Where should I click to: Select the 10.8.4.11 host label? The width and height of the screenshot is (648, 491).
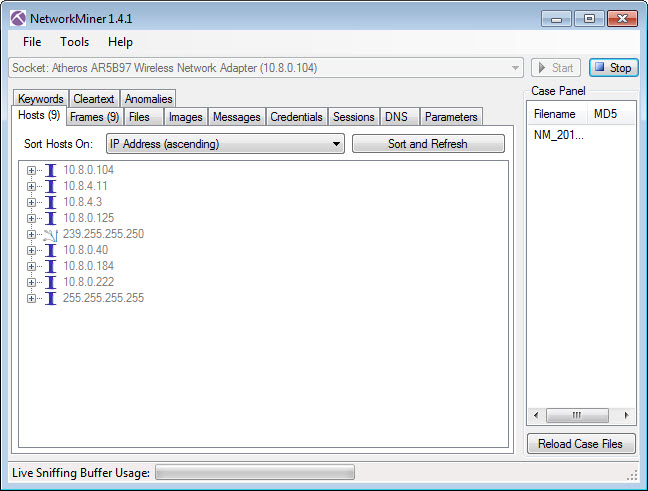[85, 186]
